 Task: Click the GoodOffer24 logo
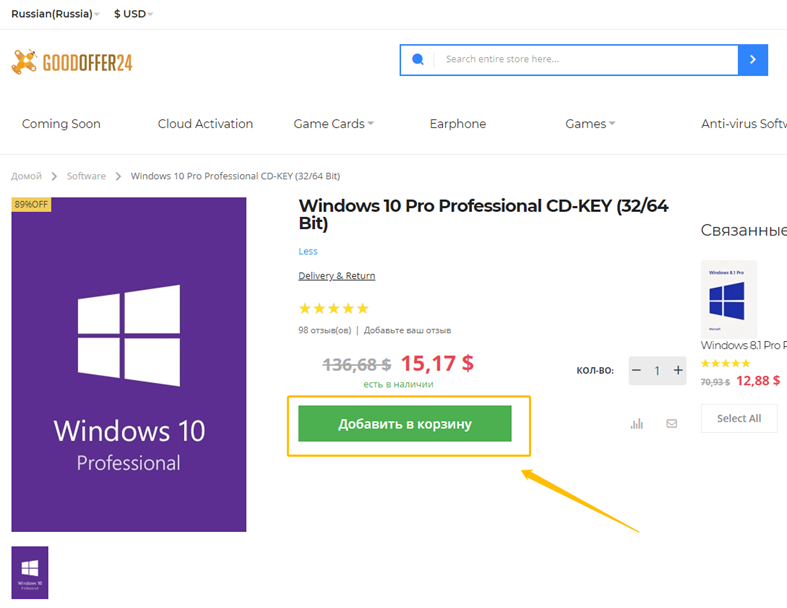(x=72, y=62)
